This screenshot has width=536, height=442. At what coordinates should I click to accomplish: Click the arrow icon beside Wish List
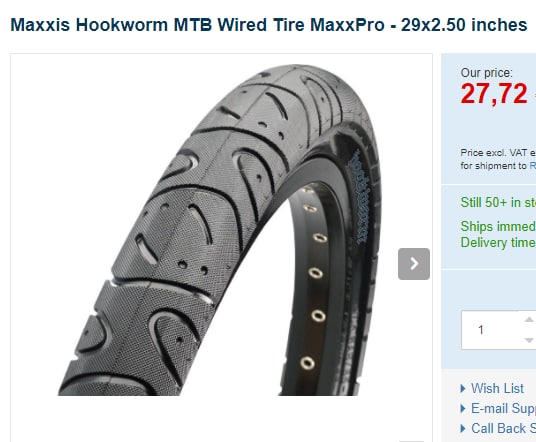click(463, 388)
